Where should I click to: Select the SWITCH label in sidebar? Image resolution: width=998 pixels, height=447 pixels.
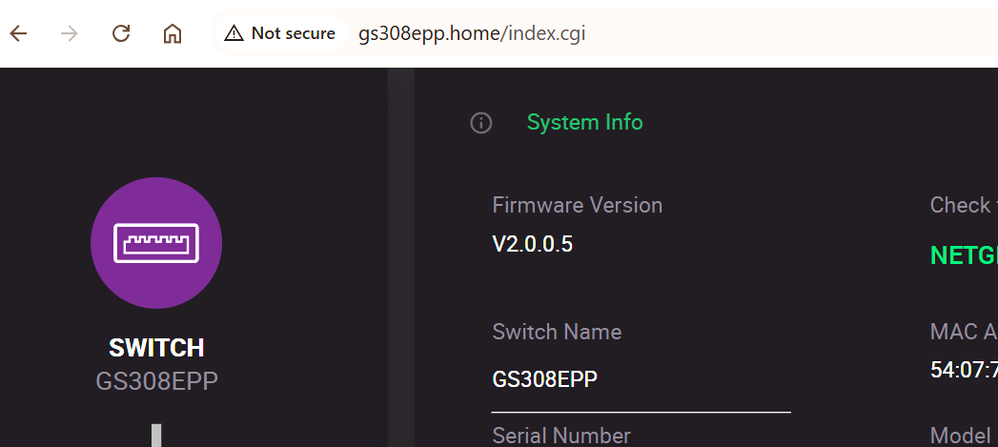click(156, 348)
